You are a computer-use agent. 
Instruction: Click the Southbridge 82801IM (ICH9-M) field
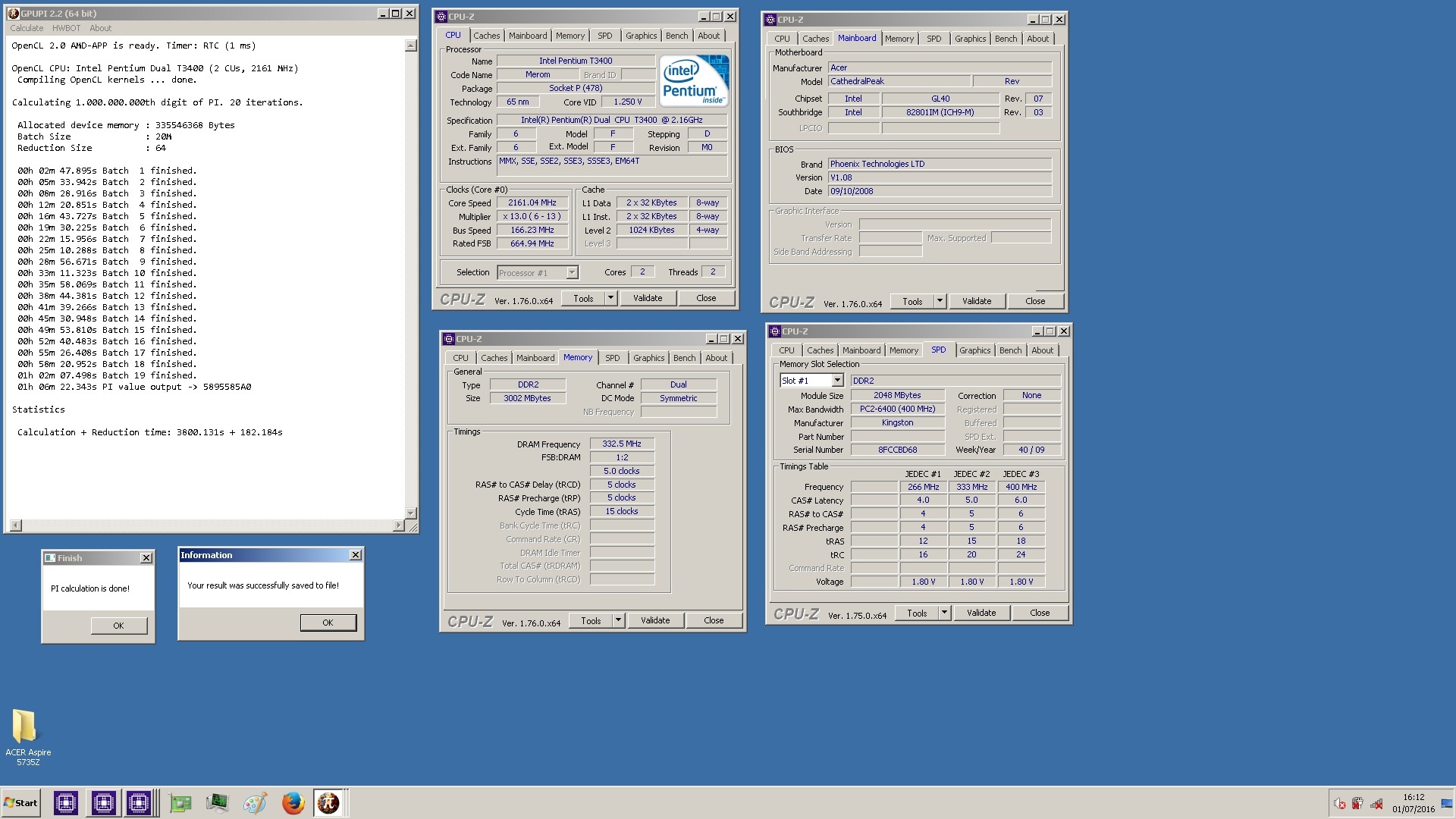pyautogui.click(x=940, y=112)
